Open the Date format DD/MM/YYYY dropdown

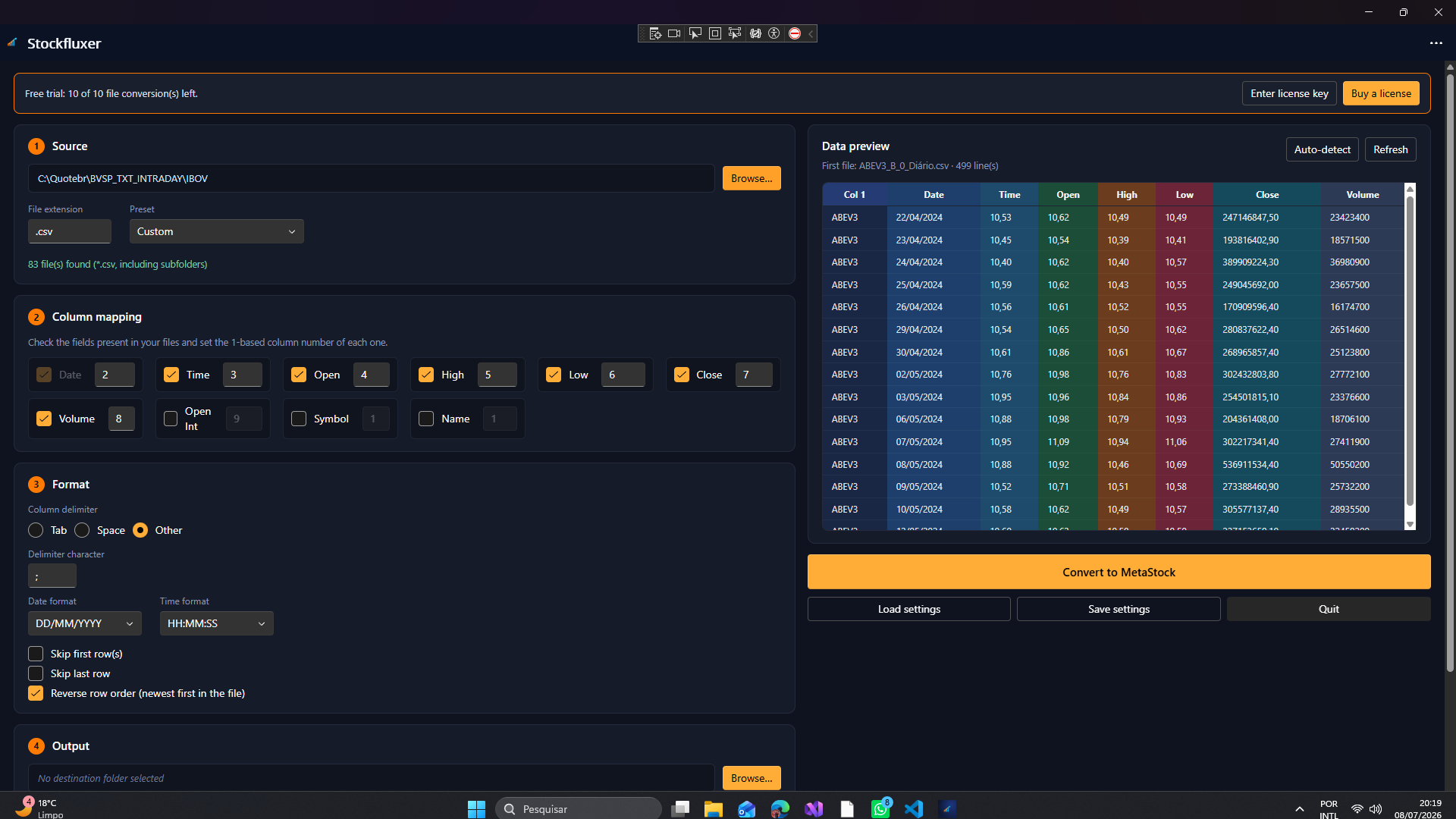coord(85,623)
